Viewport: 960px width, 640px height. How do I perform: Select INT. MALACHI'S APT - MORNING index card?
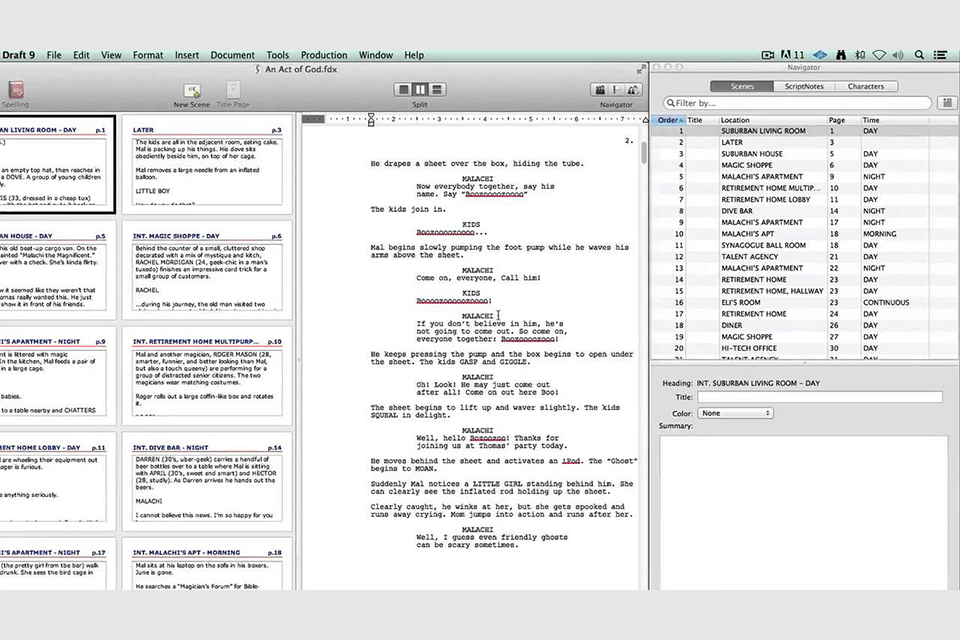(x=208, y=565)
